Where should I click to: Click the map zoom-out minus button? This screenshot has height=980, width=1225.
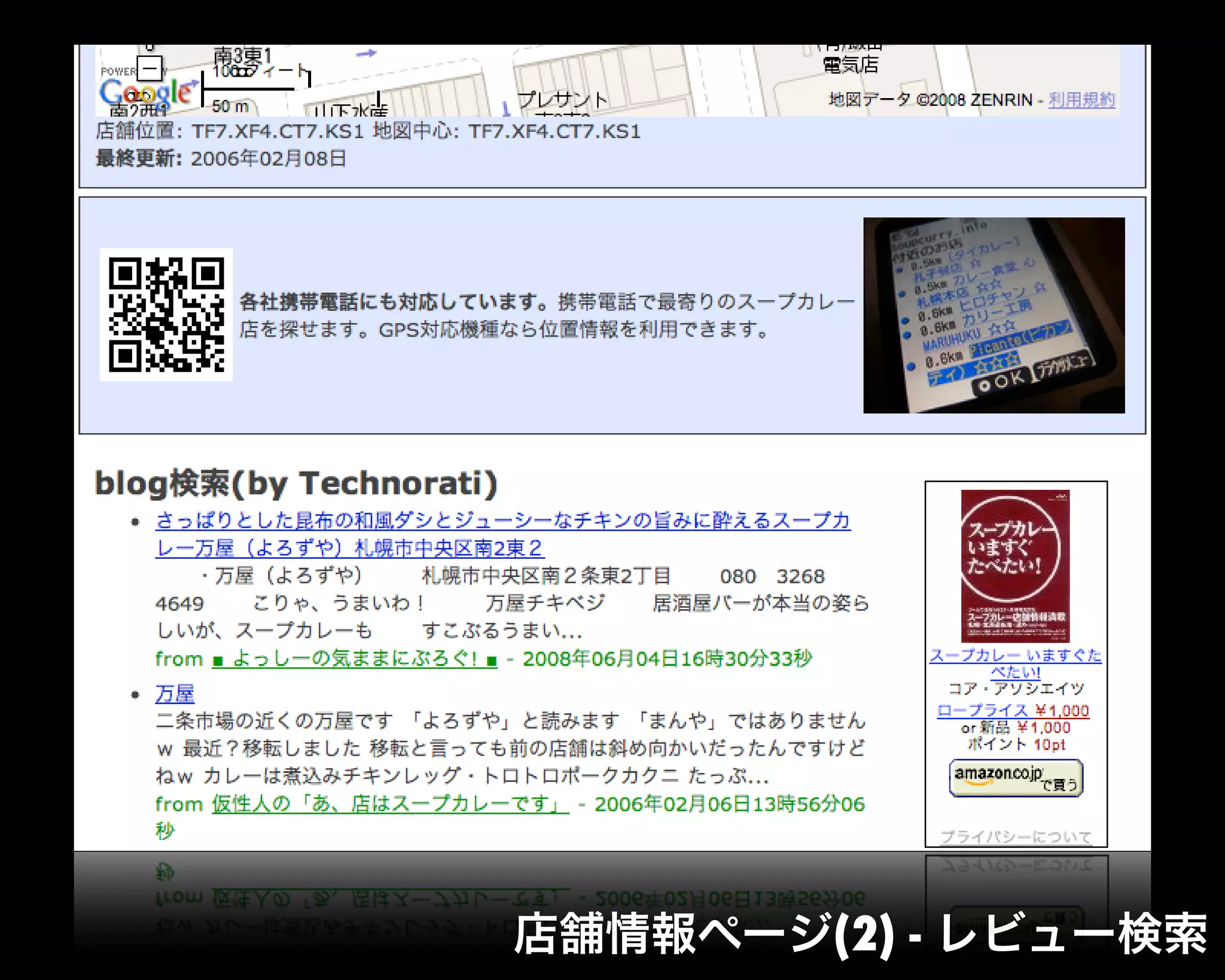[150, 68]
